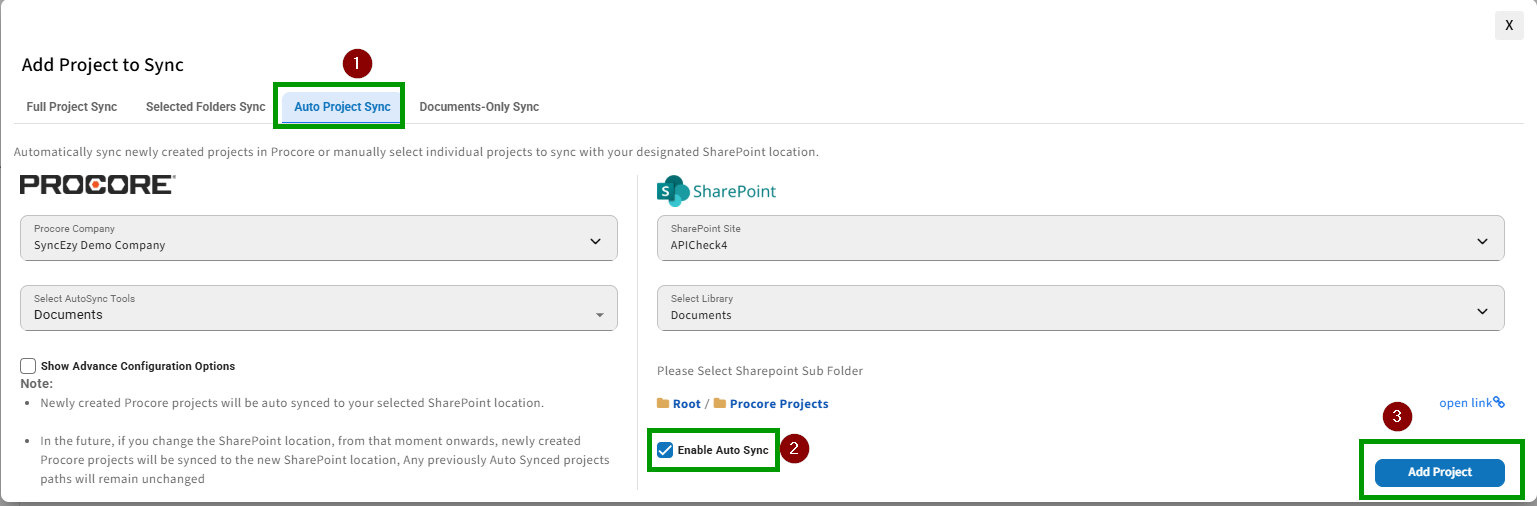This screenshot has width=1537, height=506.
Task: Select the Auto Project Sync tab
Action: 342,107
